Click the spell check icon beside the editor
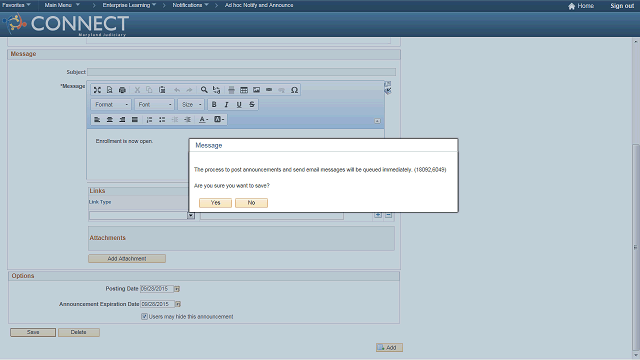Image resolution: width=640 pixels, height=360 pixels. point(388,91)
